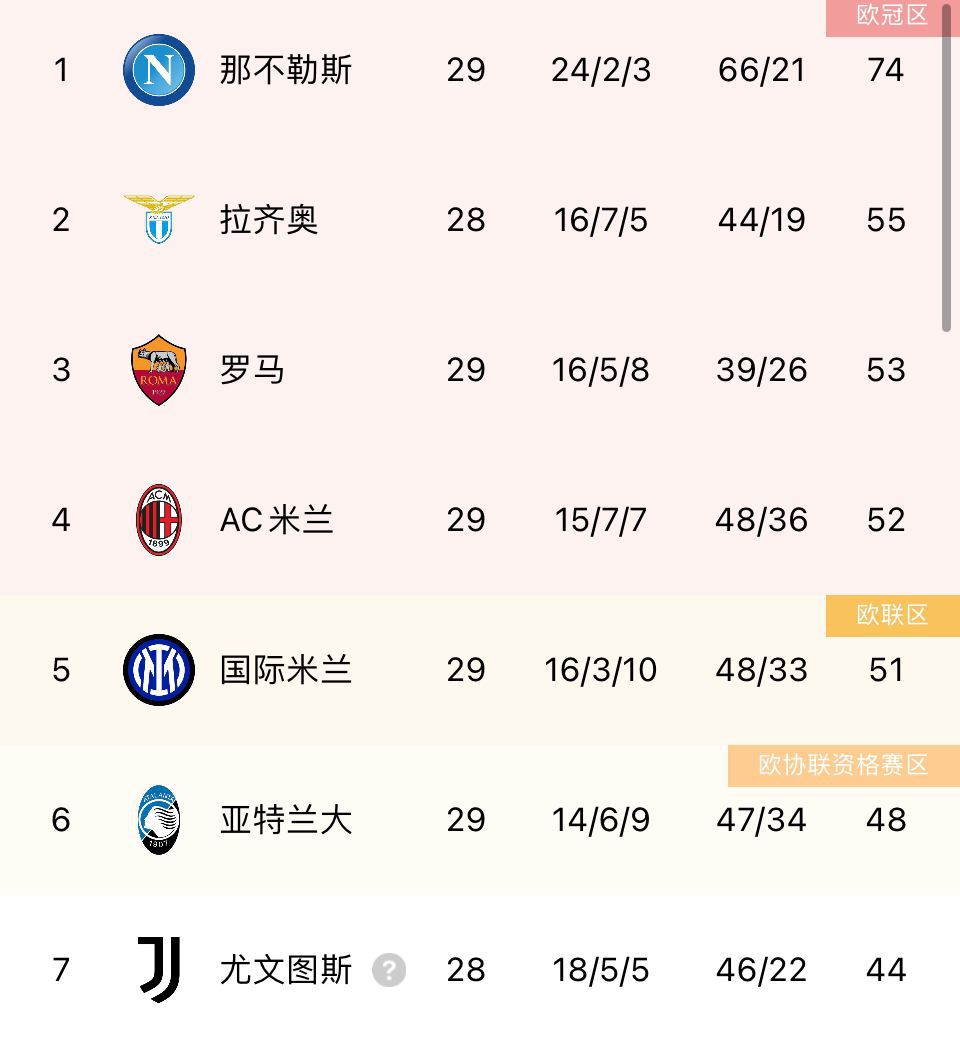Tap Juventus's 18/5/5 record
Image resolution: width=960 pixels, height=1063 pixels.
click(x=601, y=970)
